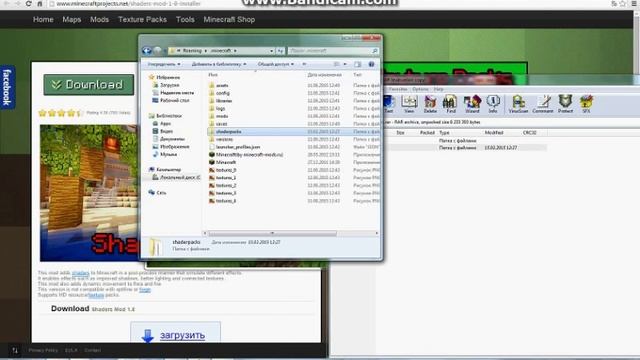Click browser home icon
The height and width of the screenshot is (360, 640).
tap(40, 3)
